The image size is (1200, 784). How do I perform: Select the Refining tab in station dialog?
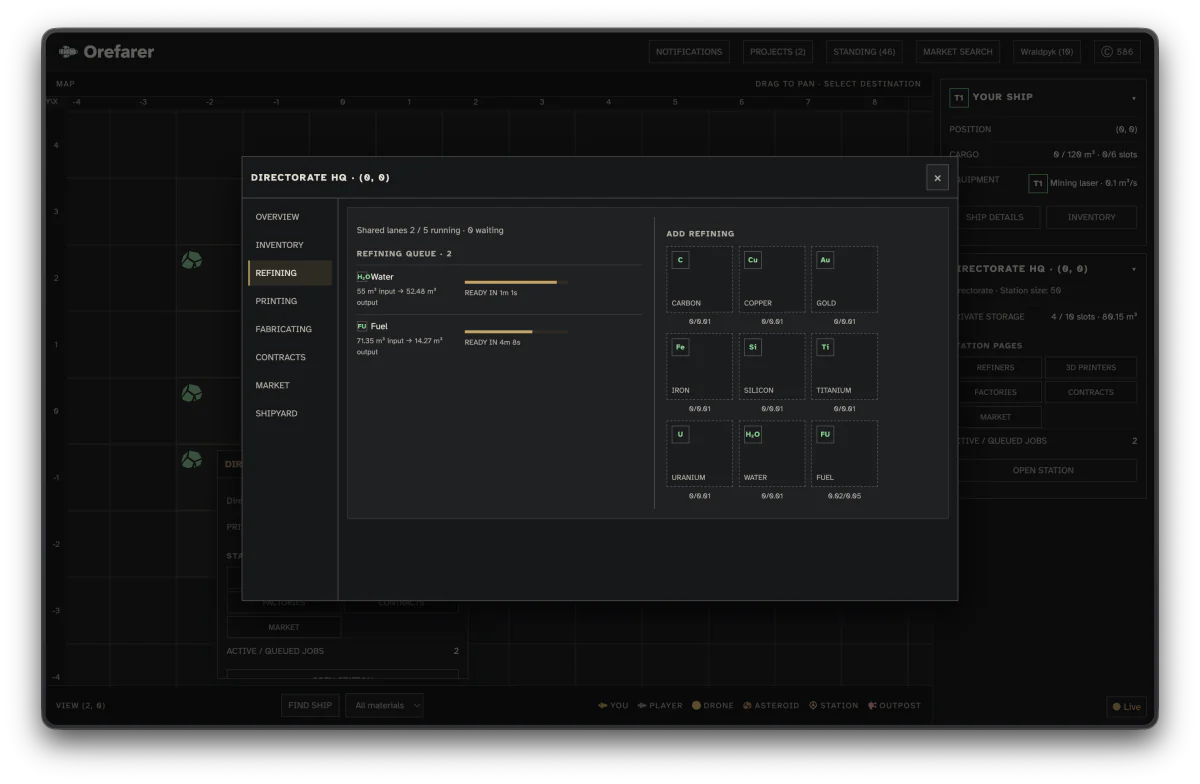[290, 273]
